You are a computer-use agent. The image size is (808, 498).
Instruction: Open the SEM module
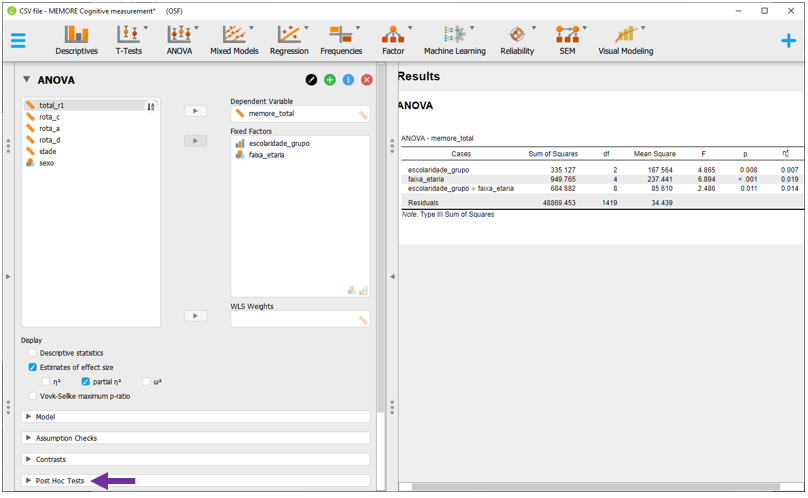click(567, 40)
